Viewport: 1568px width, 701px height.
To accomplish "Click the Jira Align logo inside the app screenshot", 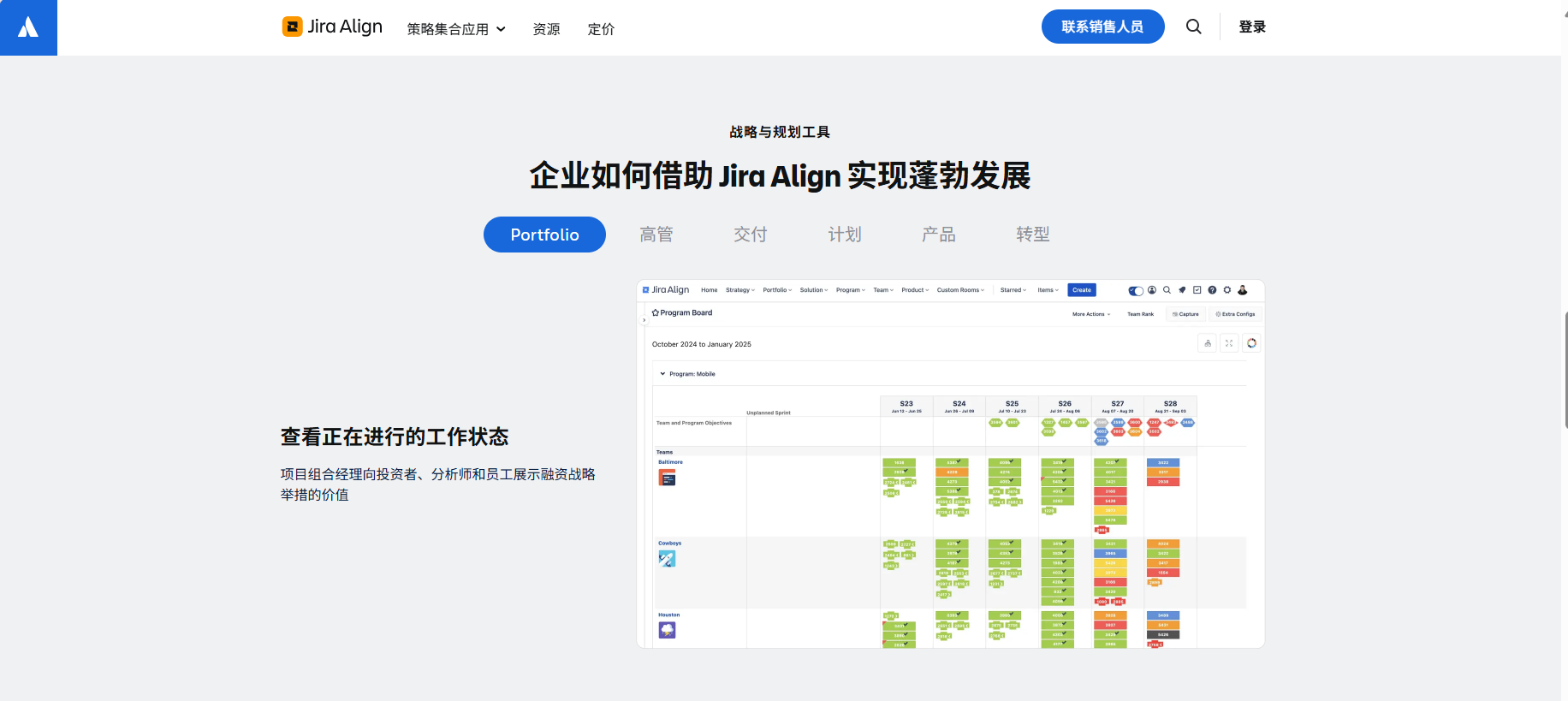I will coord(666,290).
